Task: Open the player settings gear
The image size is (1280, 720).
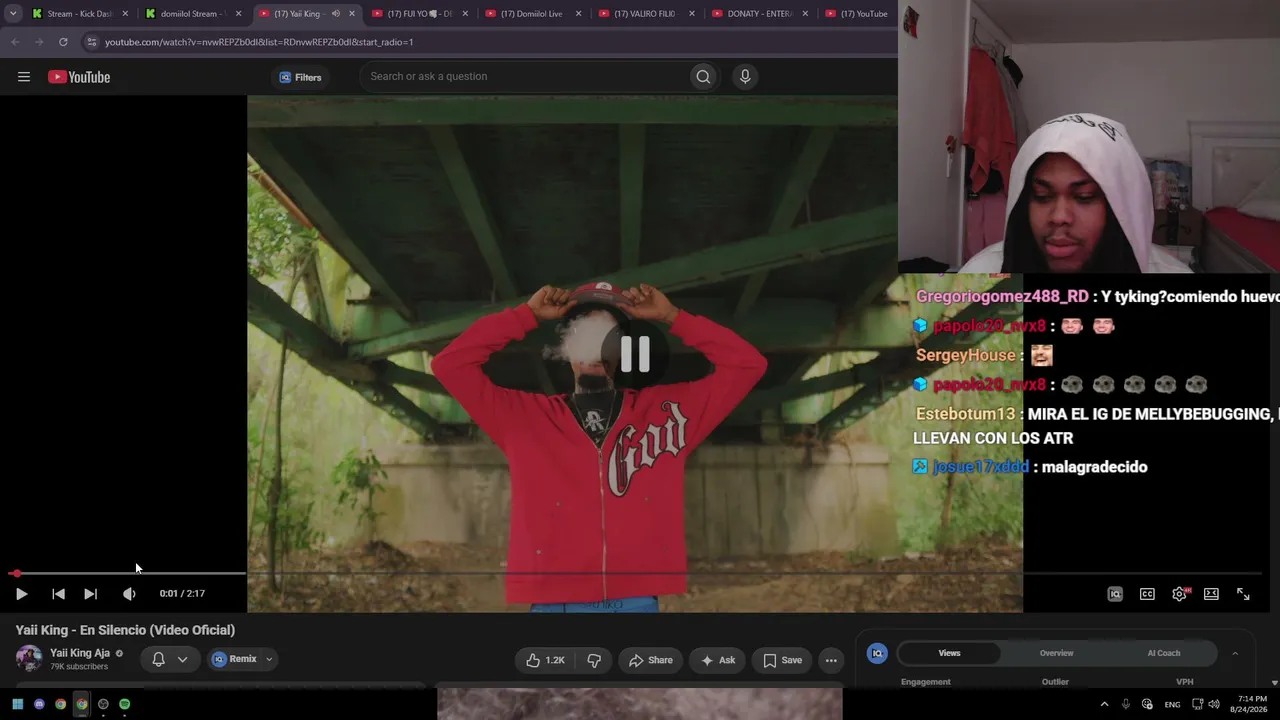Action: coord(1180,594)
